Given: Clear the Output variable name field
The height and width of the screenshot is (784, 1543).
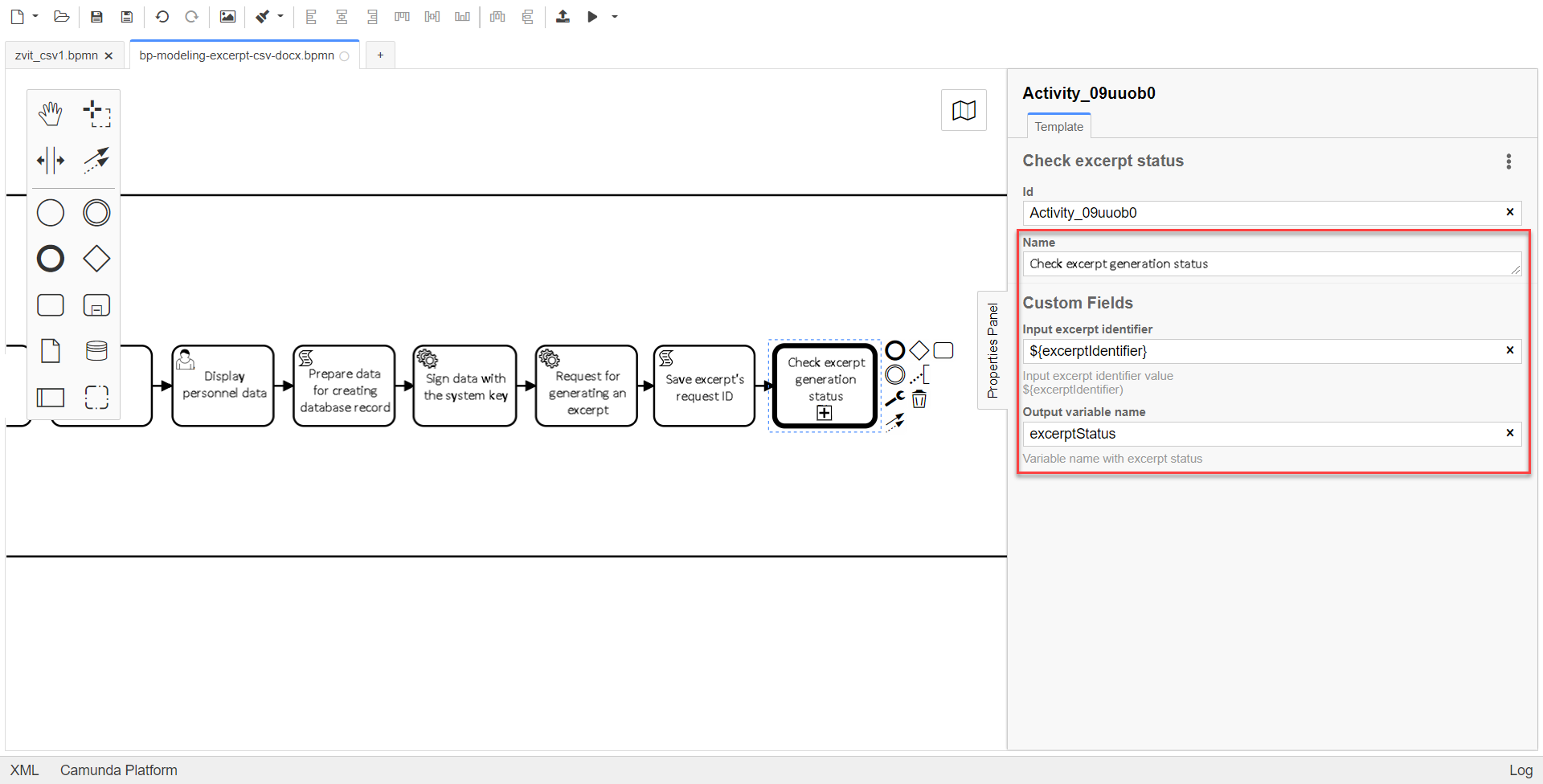Looking at the screenshot, I should [1509, 433].
